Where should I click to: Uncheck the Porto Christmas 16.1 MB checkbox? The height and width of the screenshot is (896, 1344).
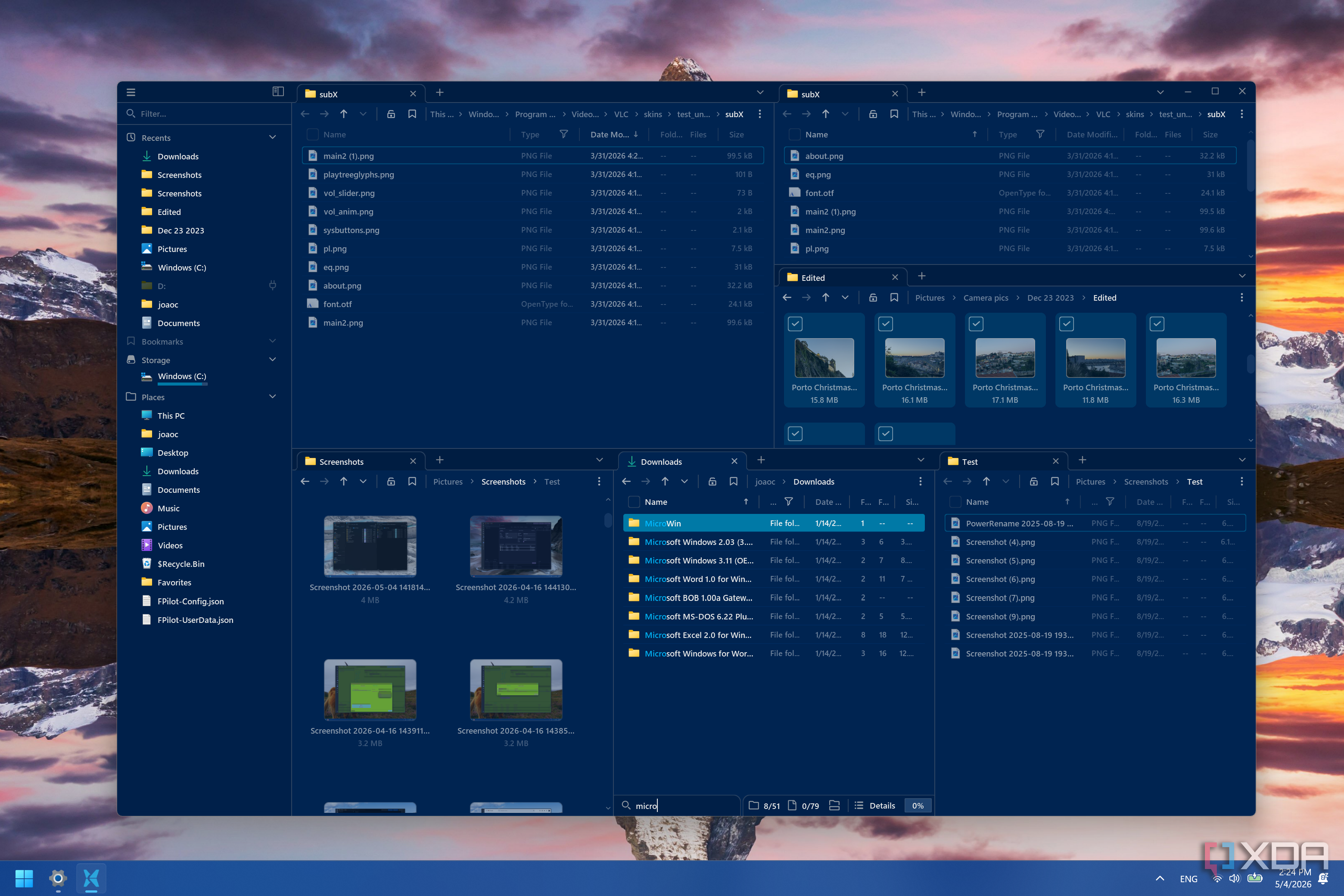click(x=885, y=324)
